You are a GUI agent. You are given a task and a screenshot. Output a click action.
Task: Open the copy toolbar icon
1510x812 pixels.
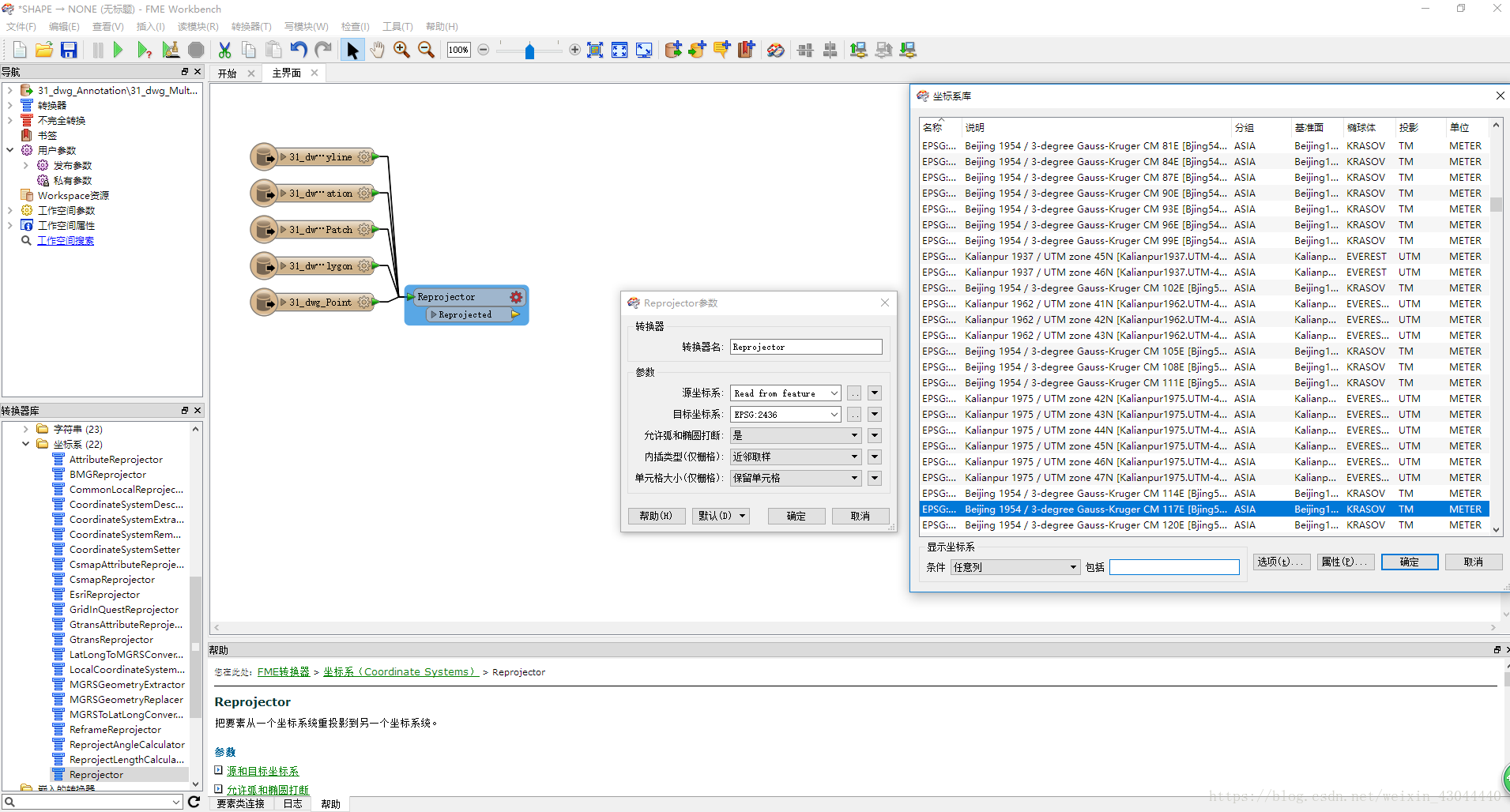point(249,50)
